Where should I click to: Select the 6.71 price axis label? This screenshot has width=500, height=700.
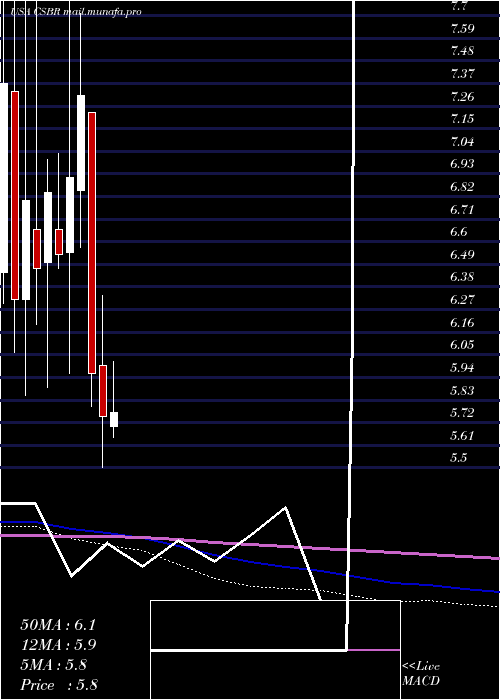click(462, 209)
